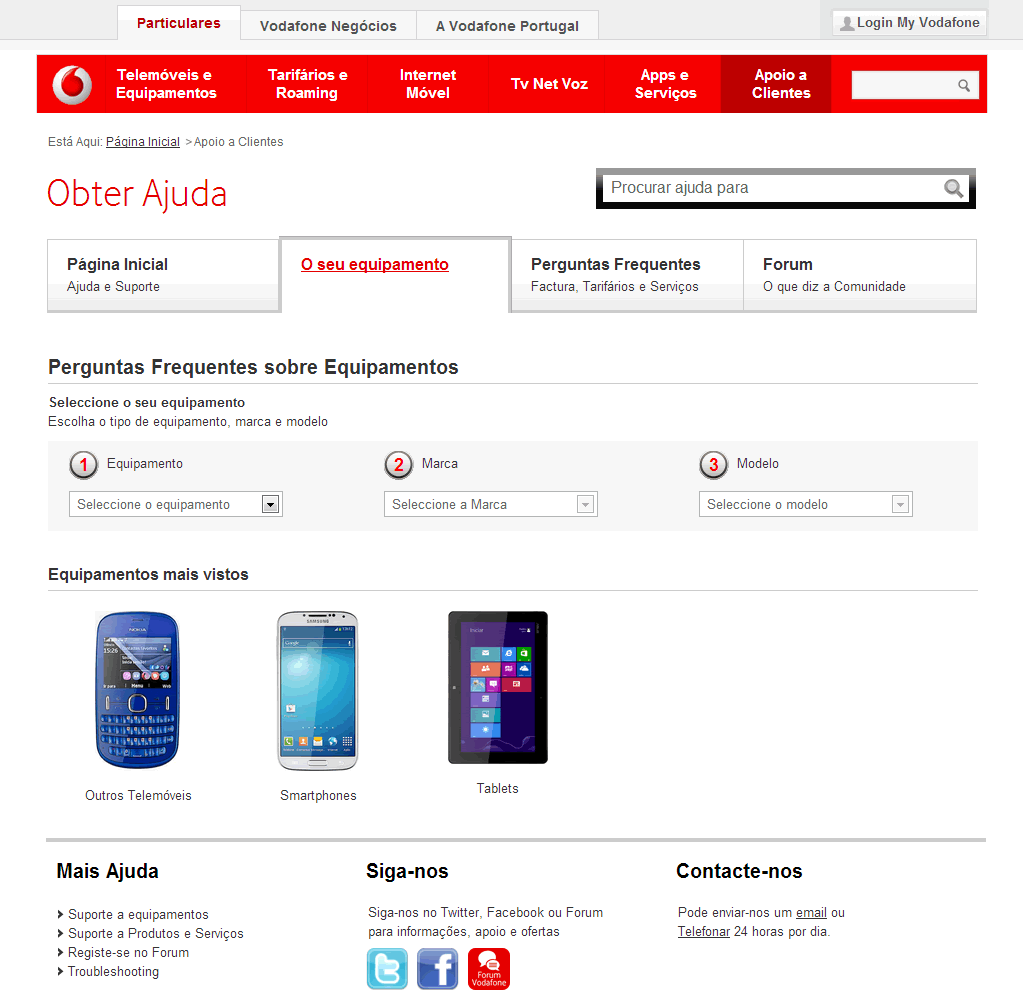The width and height of the screenshot is (1023, 1000).
Task: Follow the Página Inicial breadcrumb link
Action: (x=143, y=142)
